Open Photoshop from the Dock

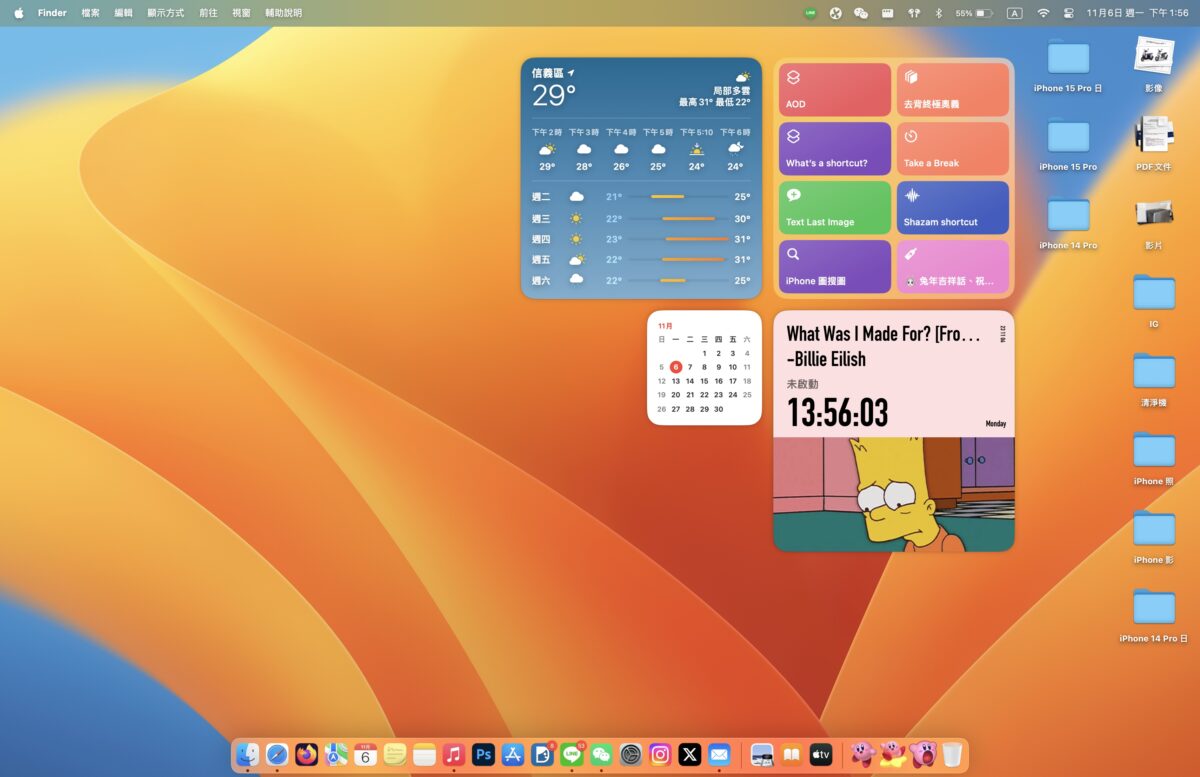pos(483,754)
